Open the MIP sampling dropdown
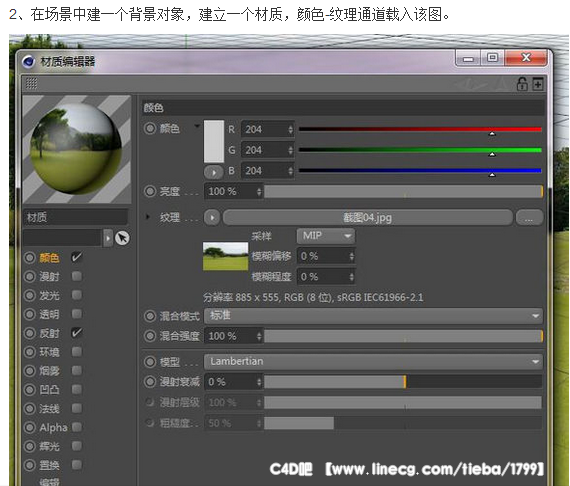 tap(326, 236)
